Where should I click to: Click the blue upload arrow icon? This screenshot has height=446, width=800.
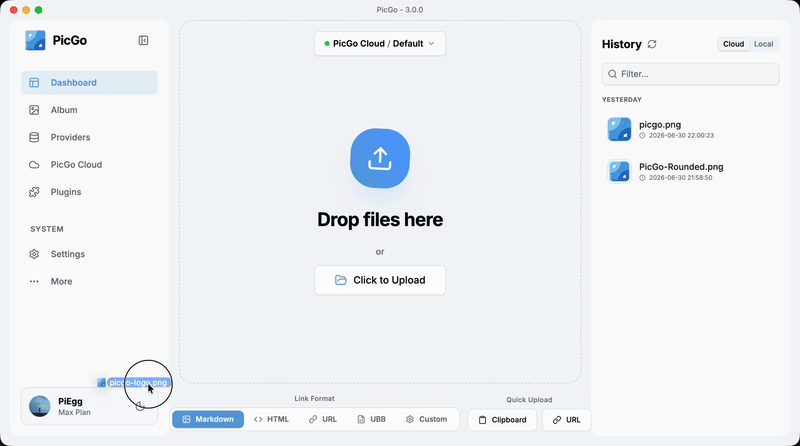coord(380,158)
